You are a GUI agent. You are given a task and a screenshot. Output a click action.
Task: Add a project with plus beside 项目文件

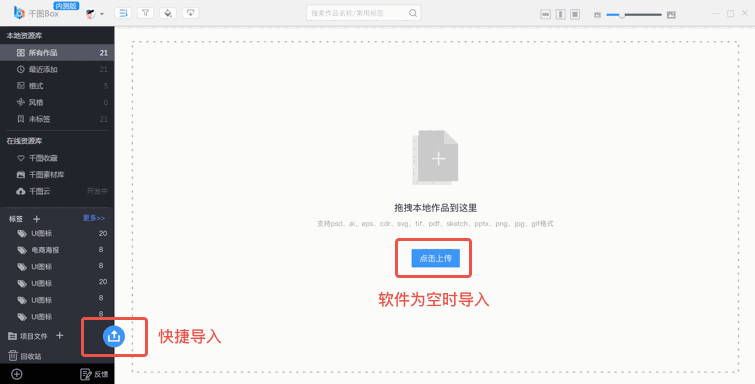coord(60,335)
